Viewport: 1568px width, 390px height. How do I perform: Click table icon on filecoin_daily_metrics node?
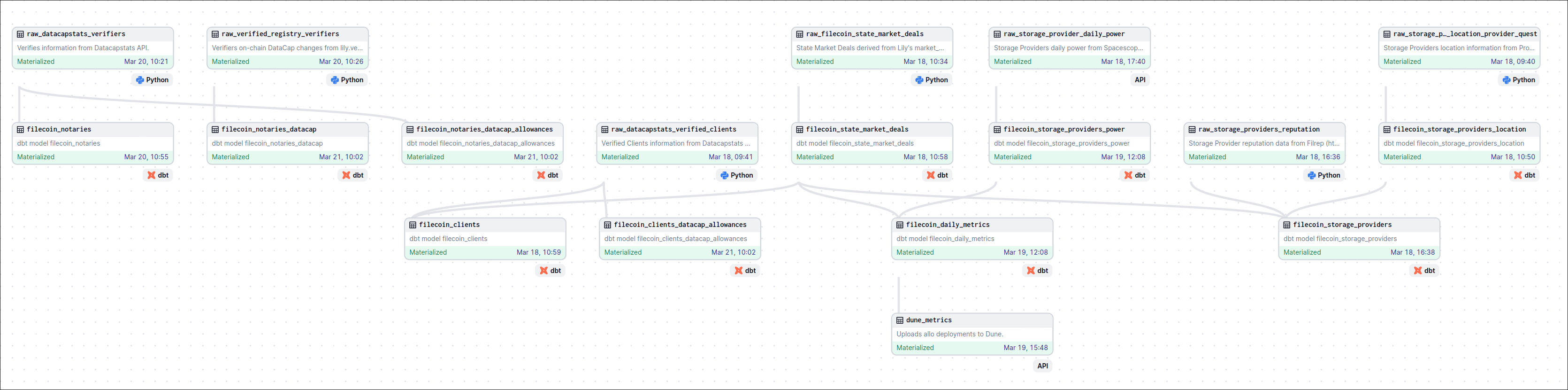[x=900, y=225]
